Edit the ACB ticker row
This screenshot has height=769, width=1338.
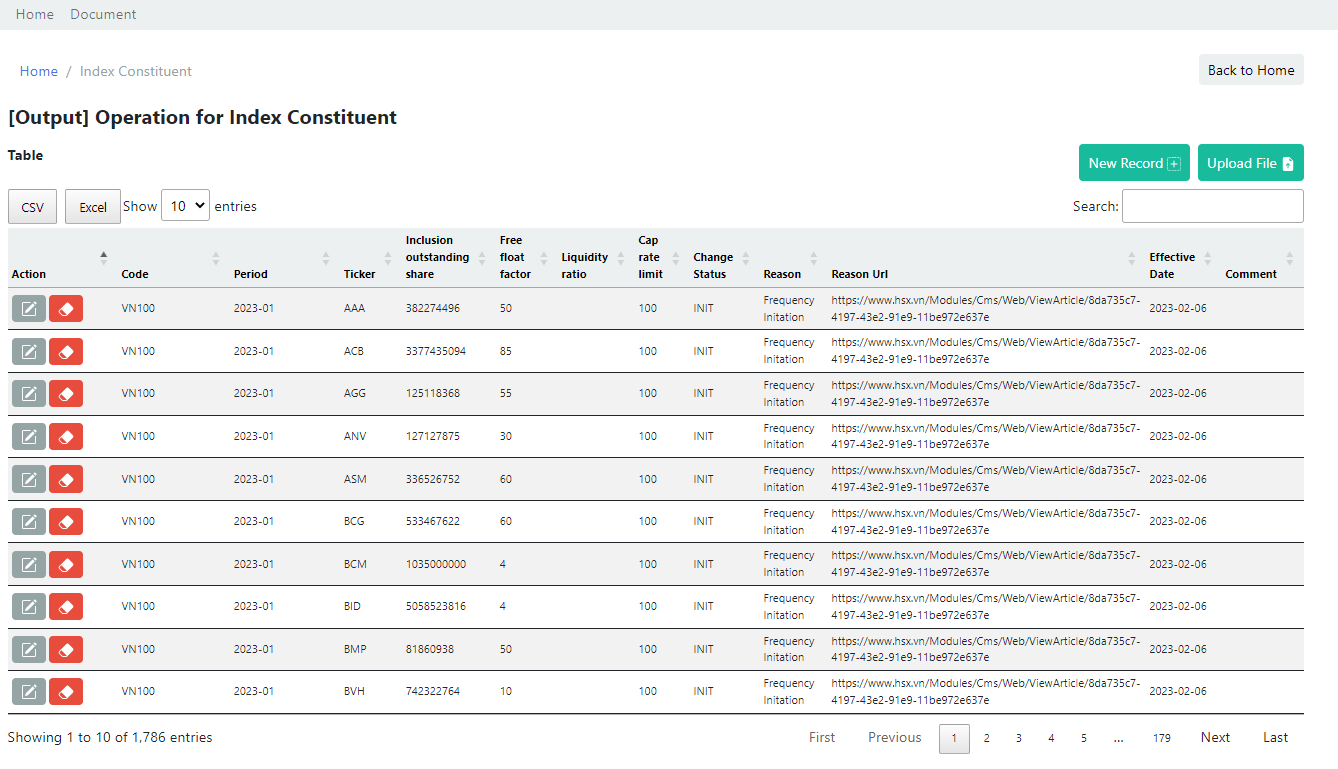pos(29,351)
